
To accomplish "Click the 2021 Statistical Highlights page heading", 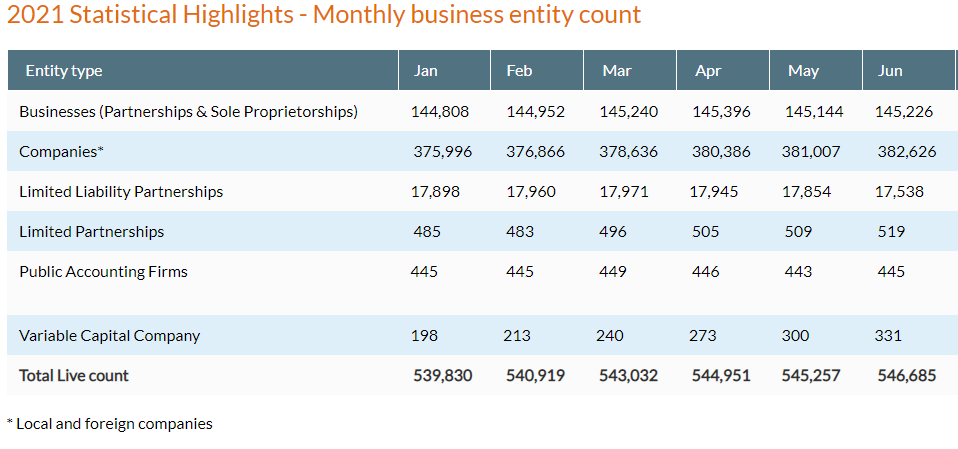I will coord(325,16).
